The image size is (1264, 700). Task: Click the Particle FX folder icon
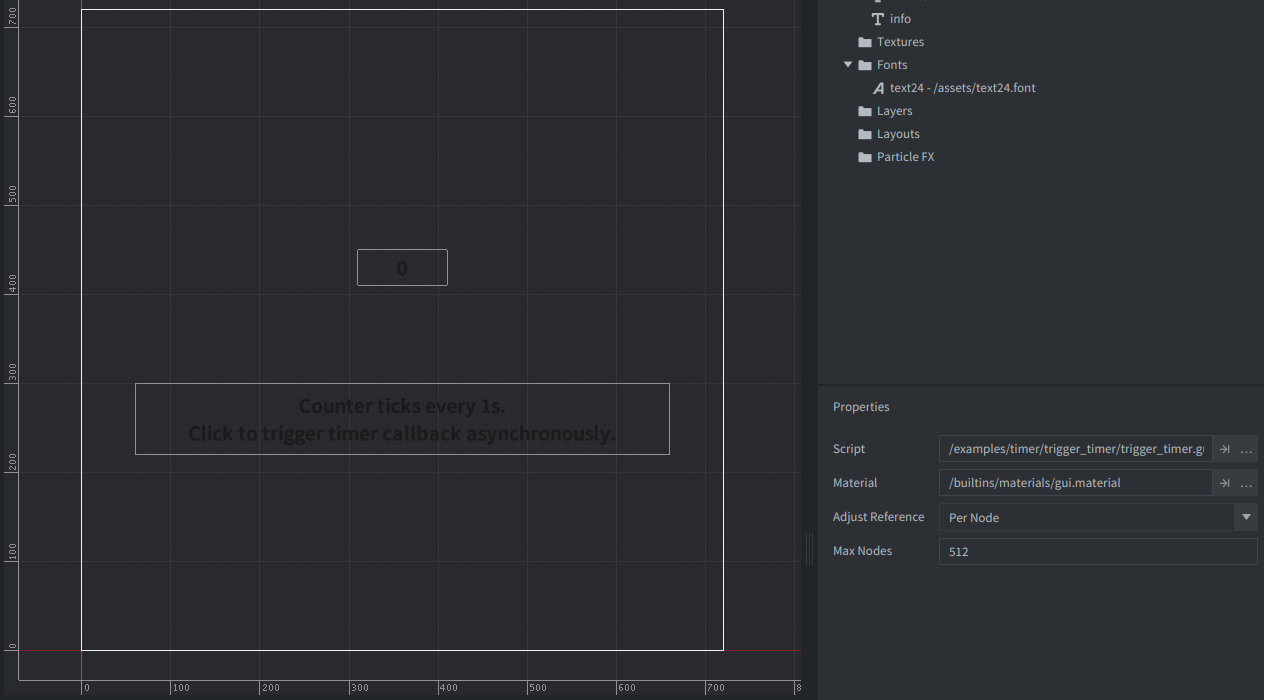[865, 157]
